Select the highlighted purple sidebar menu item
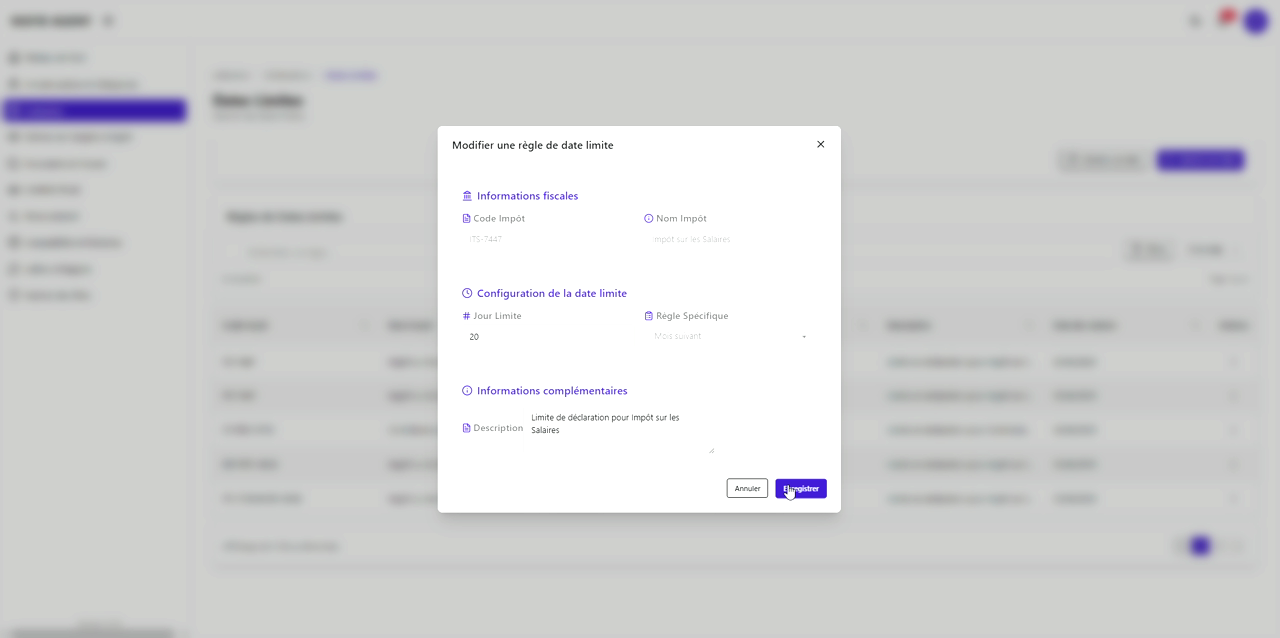 tap(95, 111)
